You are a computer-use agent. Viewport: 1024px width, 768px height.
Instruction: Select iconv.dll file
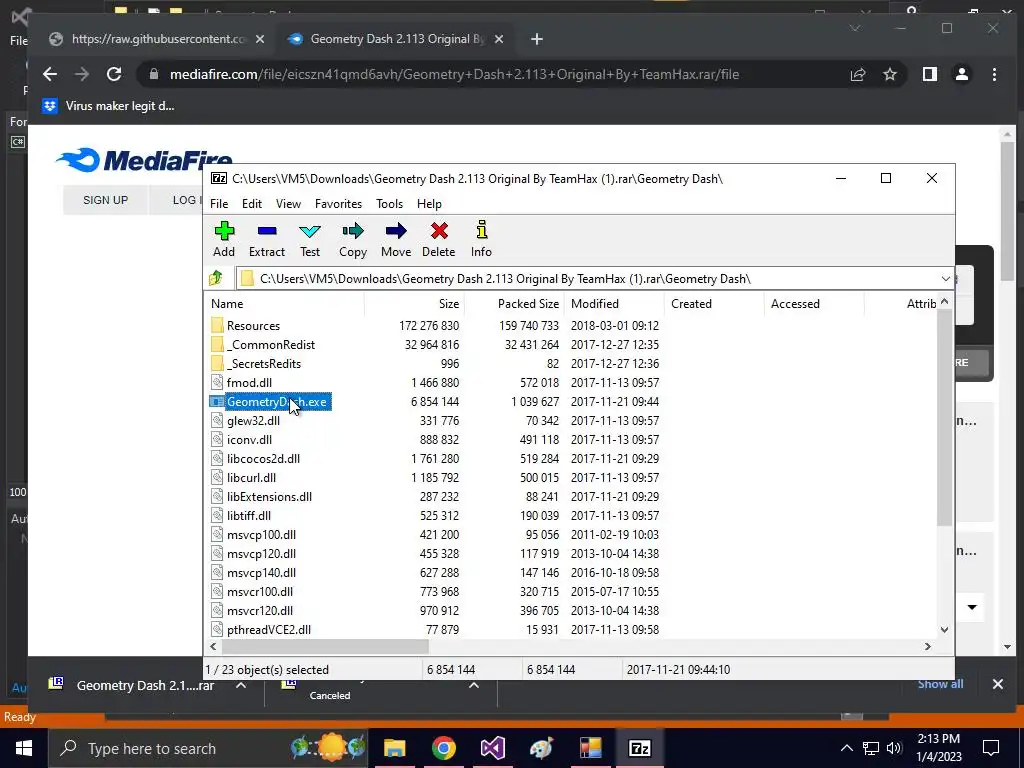[249, 440]
